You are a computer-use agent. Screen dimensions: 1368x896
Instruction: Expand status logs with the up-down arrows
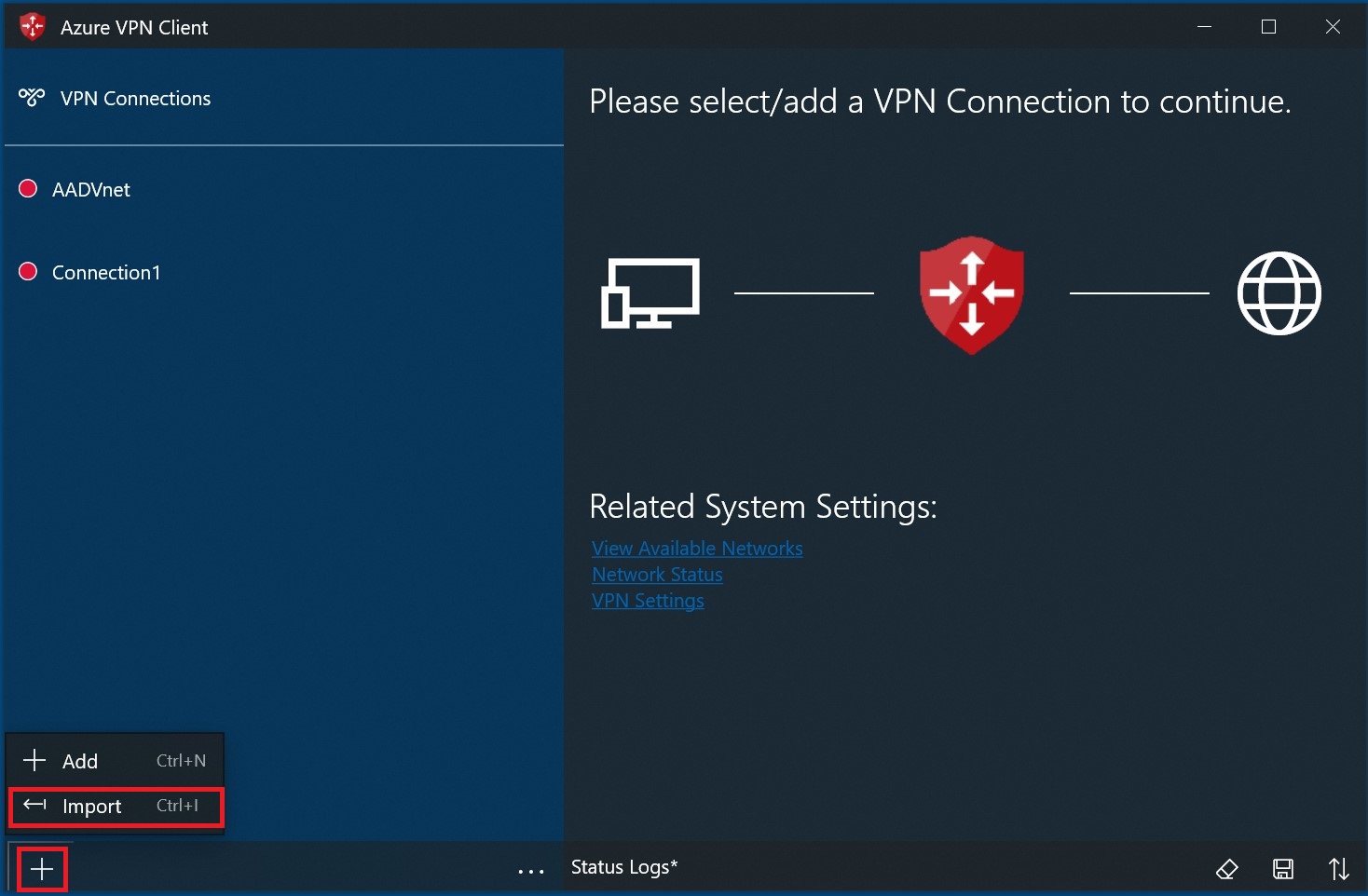click(x=1339, y=869)
